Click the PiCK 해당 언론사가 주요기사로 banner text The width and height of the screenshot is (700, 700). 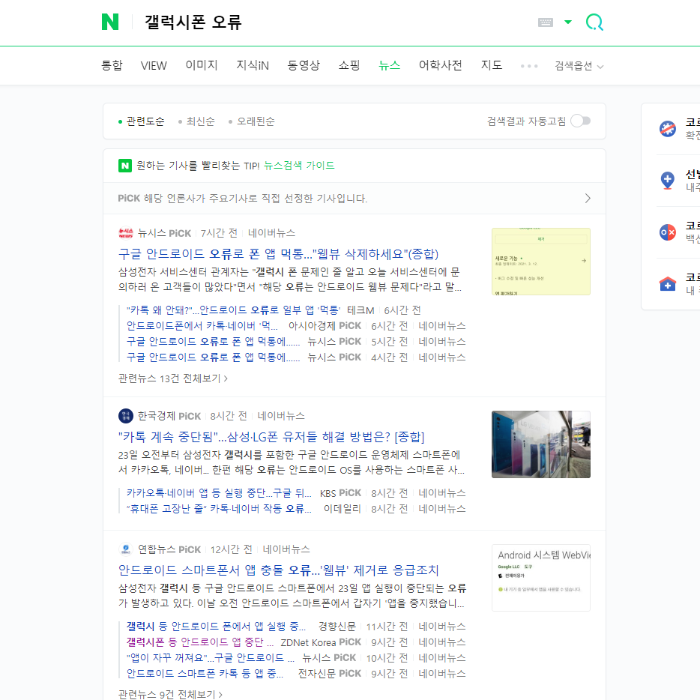click(x=242, y=198)
